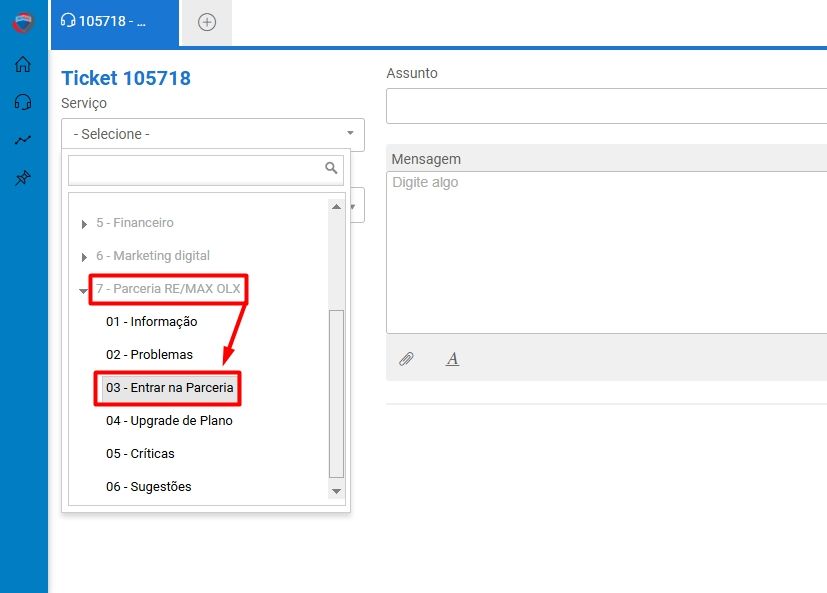Click the Mensagem text area
Screen dimensions: 827x593
607,252
